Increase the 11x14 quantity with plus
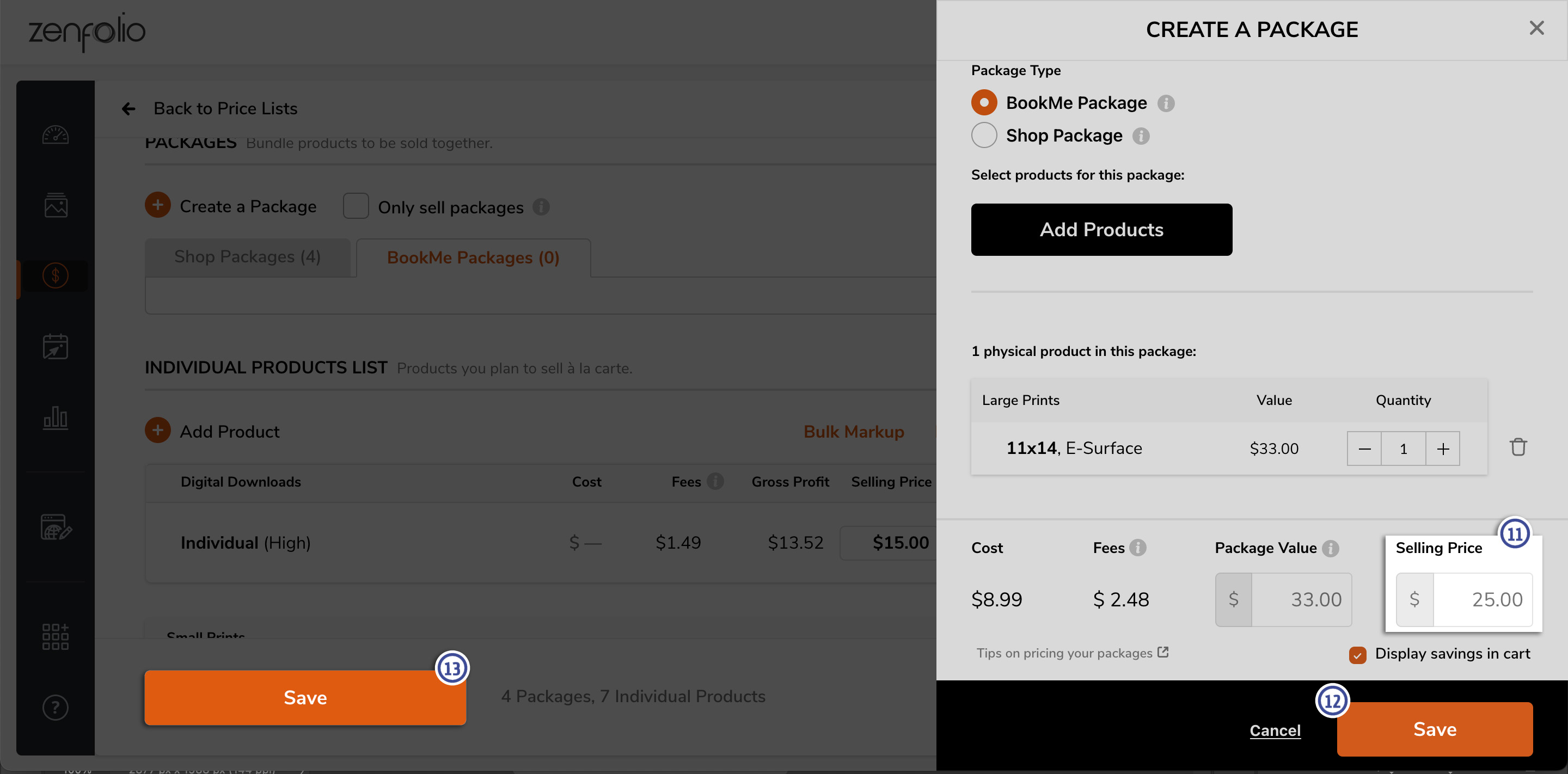This screenshot has height=774, width=1568. point(1443,449)
